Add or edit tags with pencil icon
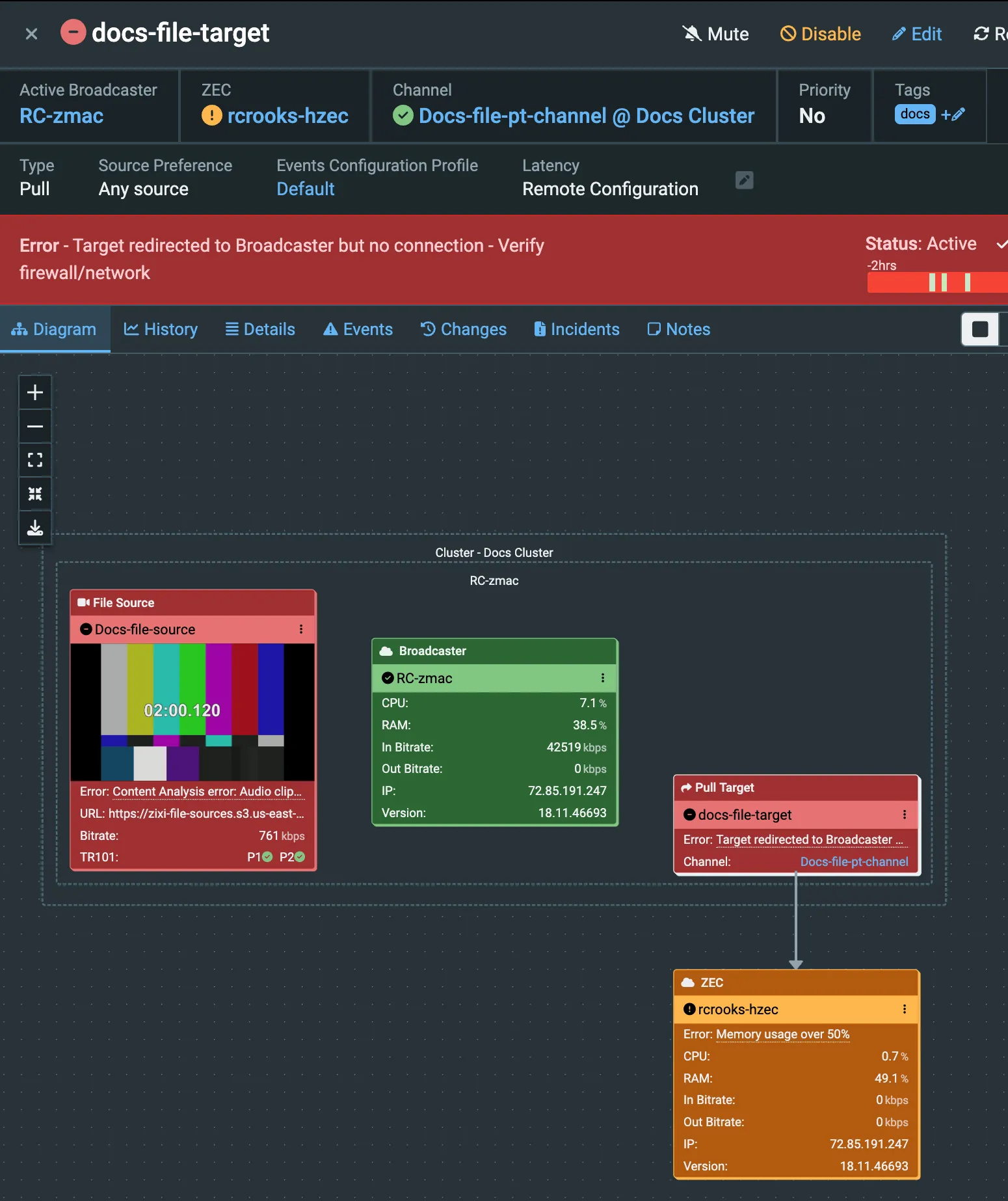Viewport: 1008px width, 1201px height. pyautogui.click(x=953, y=115)
